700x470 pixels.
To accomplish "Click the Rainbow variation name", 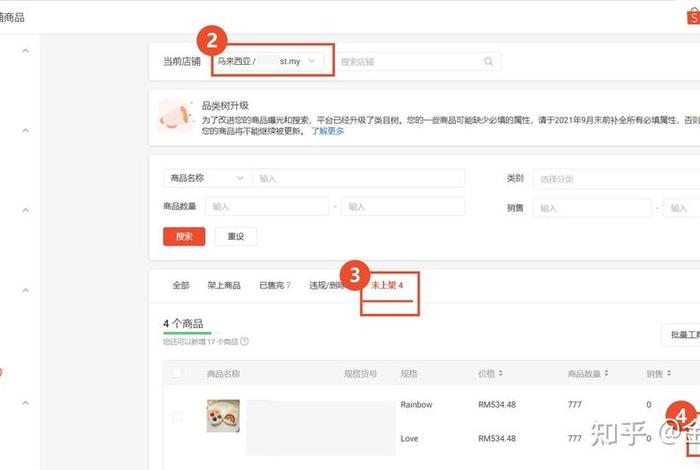I will click(x=416, y=405).
